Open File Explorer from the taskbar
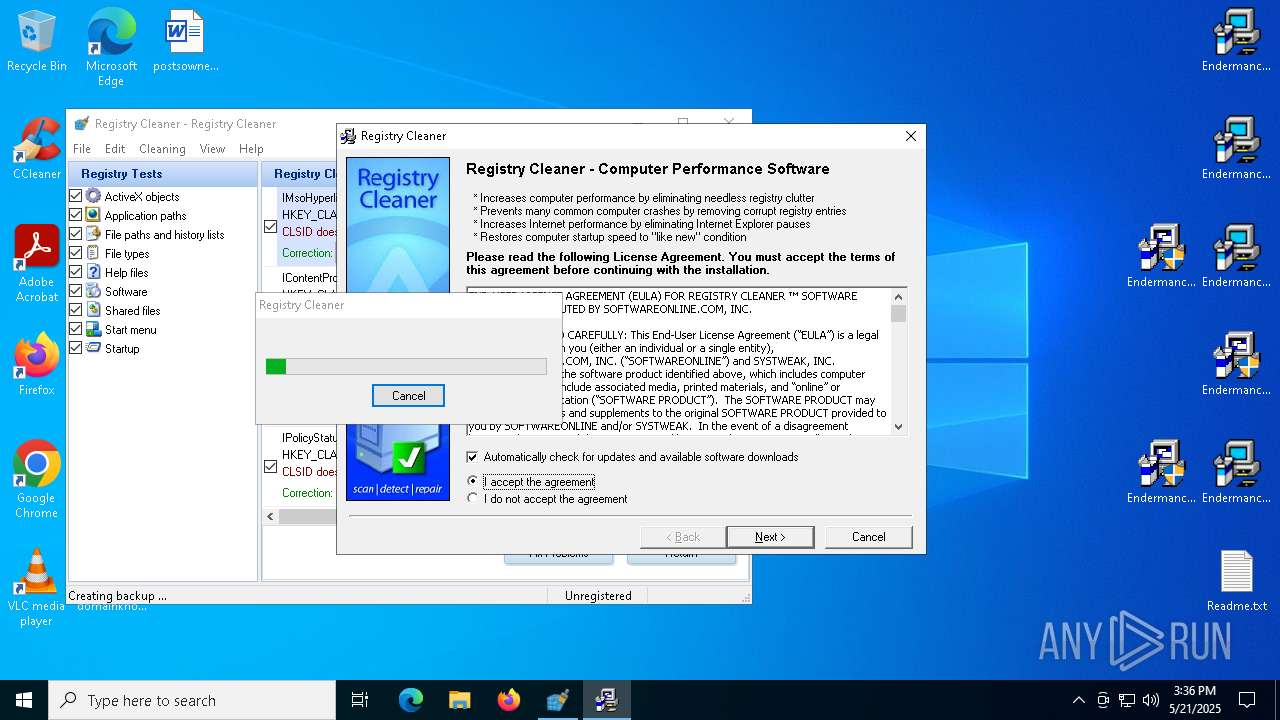 coord(459,700)
